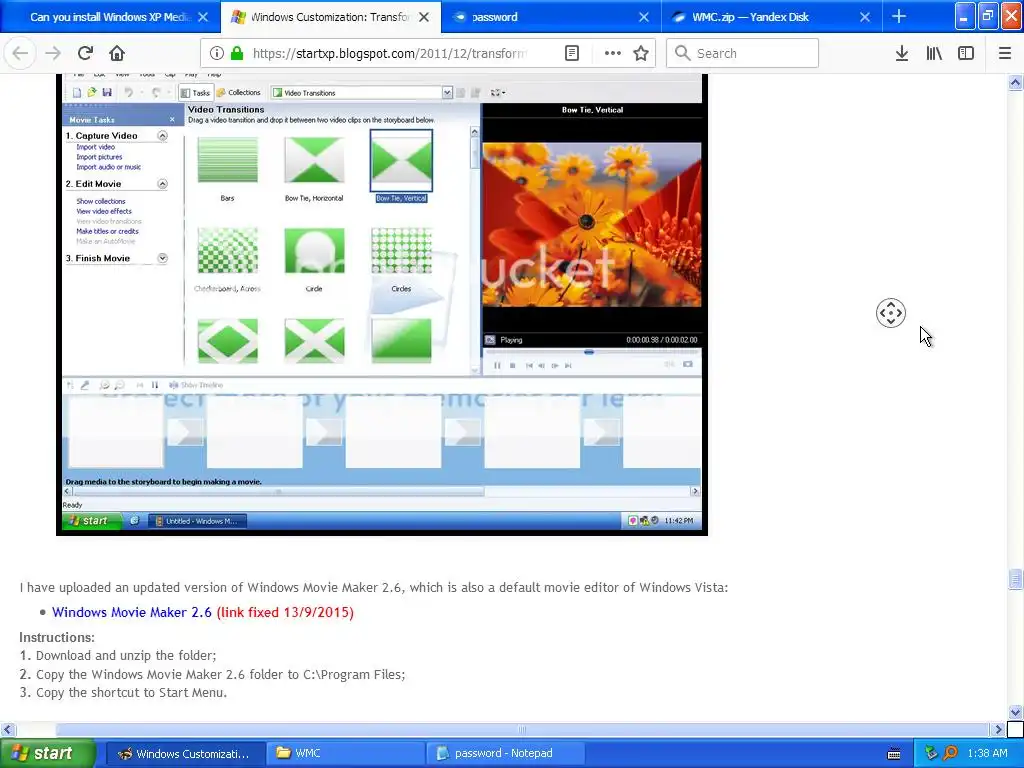The image size is (1024, 768).
Task: Activate the 'Windows Customizati...' taskbar button
Action: pos(185,753)
